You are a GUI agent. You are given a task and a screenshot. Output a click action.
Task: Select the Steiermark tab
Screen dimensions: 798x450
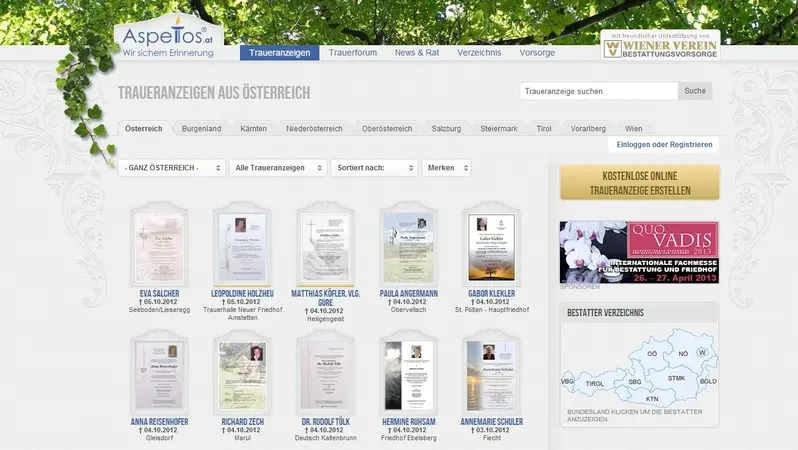tap(499, 129)
